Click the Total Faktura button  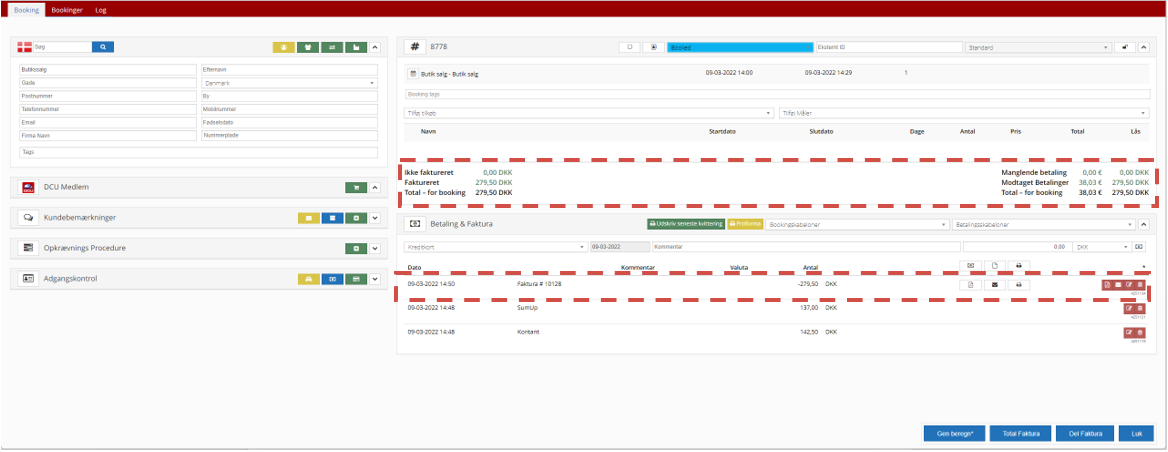pyautogui.click(x=1022, y=433)
